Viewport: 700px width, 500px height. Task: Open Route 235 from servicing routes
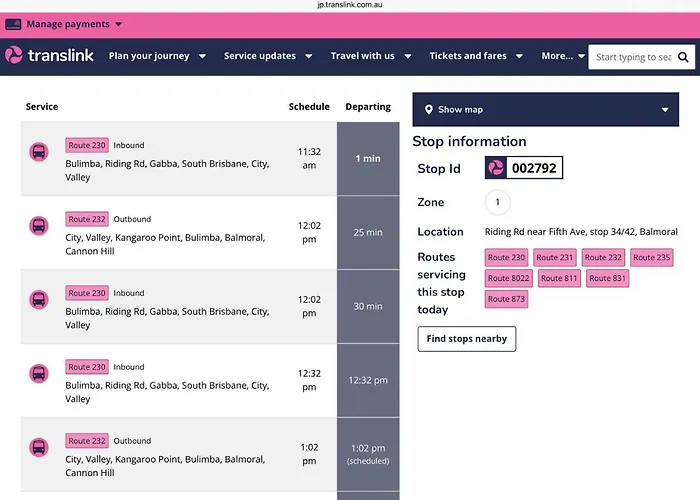[651, 257]
